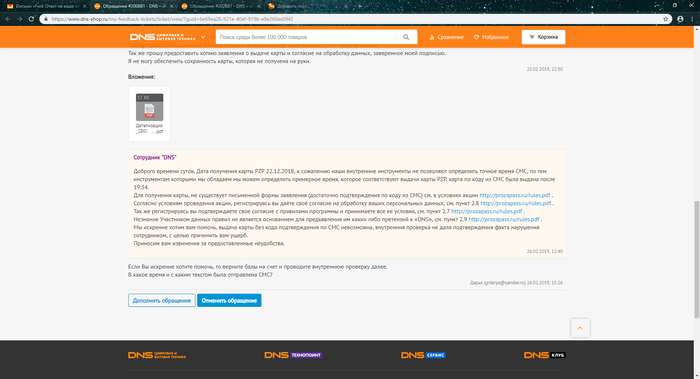Open new browser tab with plus icon

(360, 6)
